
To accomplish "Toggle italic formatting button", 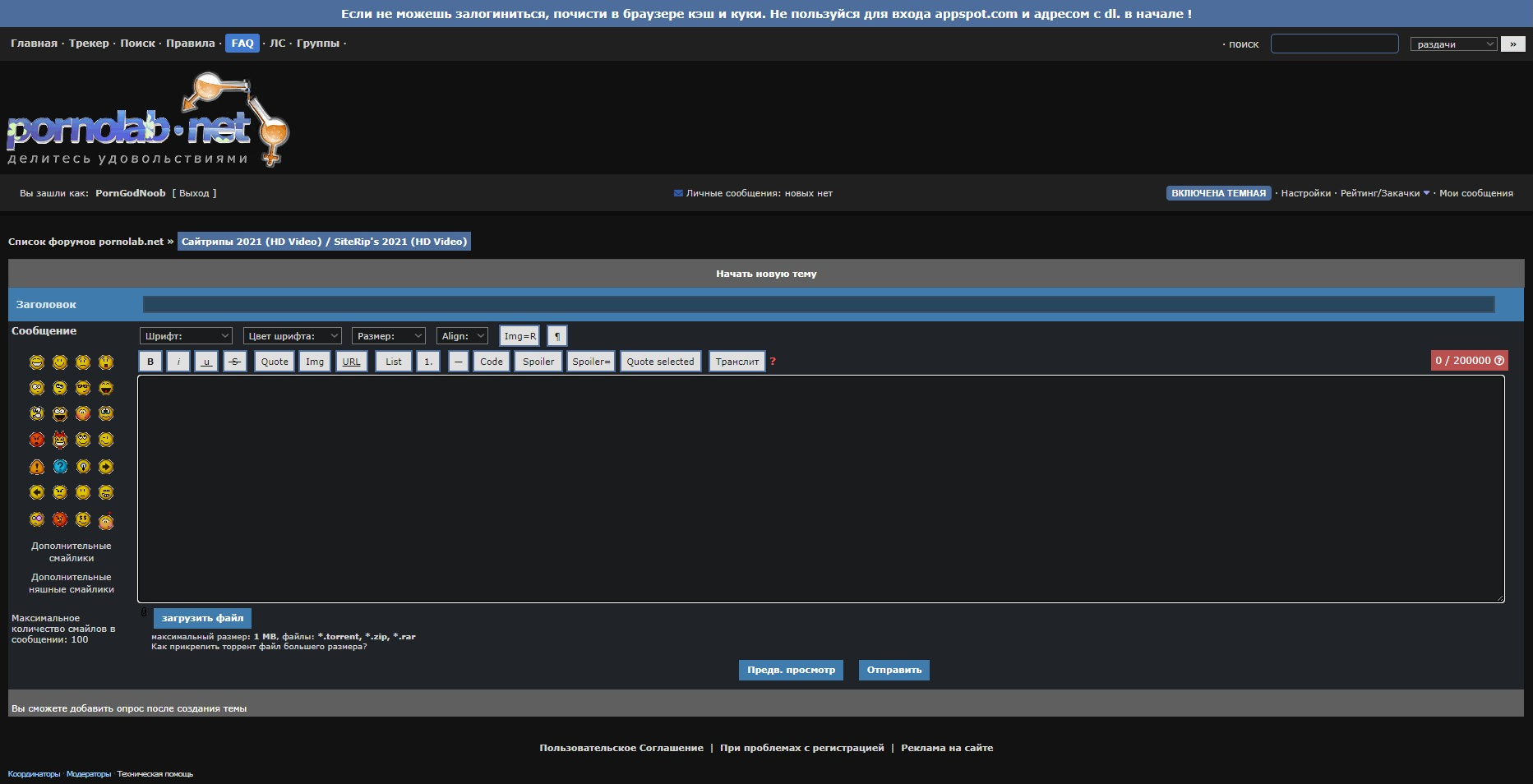I will point(178,362).
